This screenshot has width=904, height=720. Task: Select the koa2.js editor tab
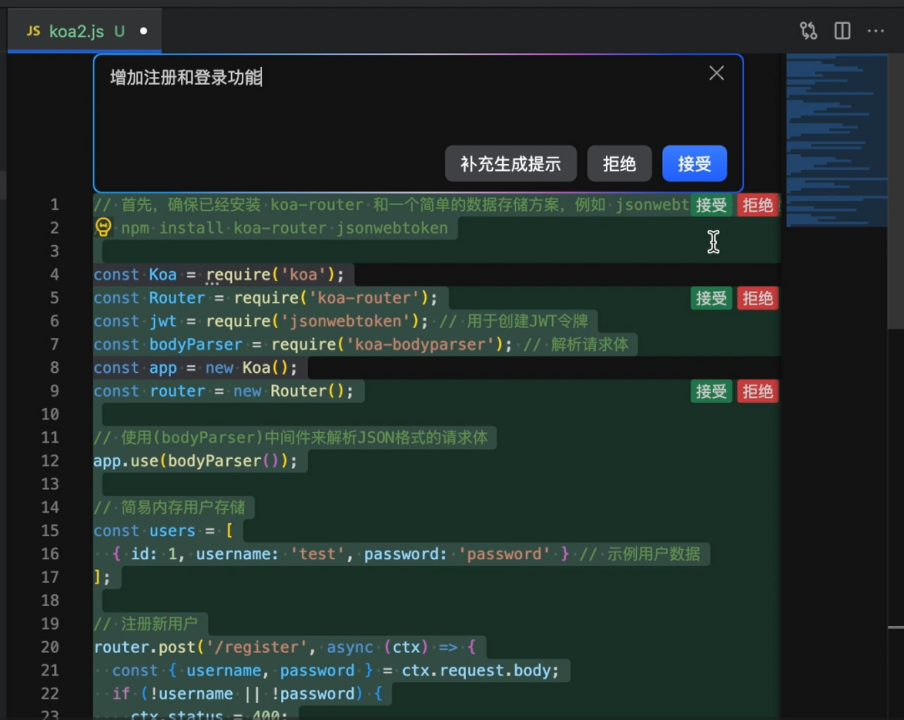point(77,31)
